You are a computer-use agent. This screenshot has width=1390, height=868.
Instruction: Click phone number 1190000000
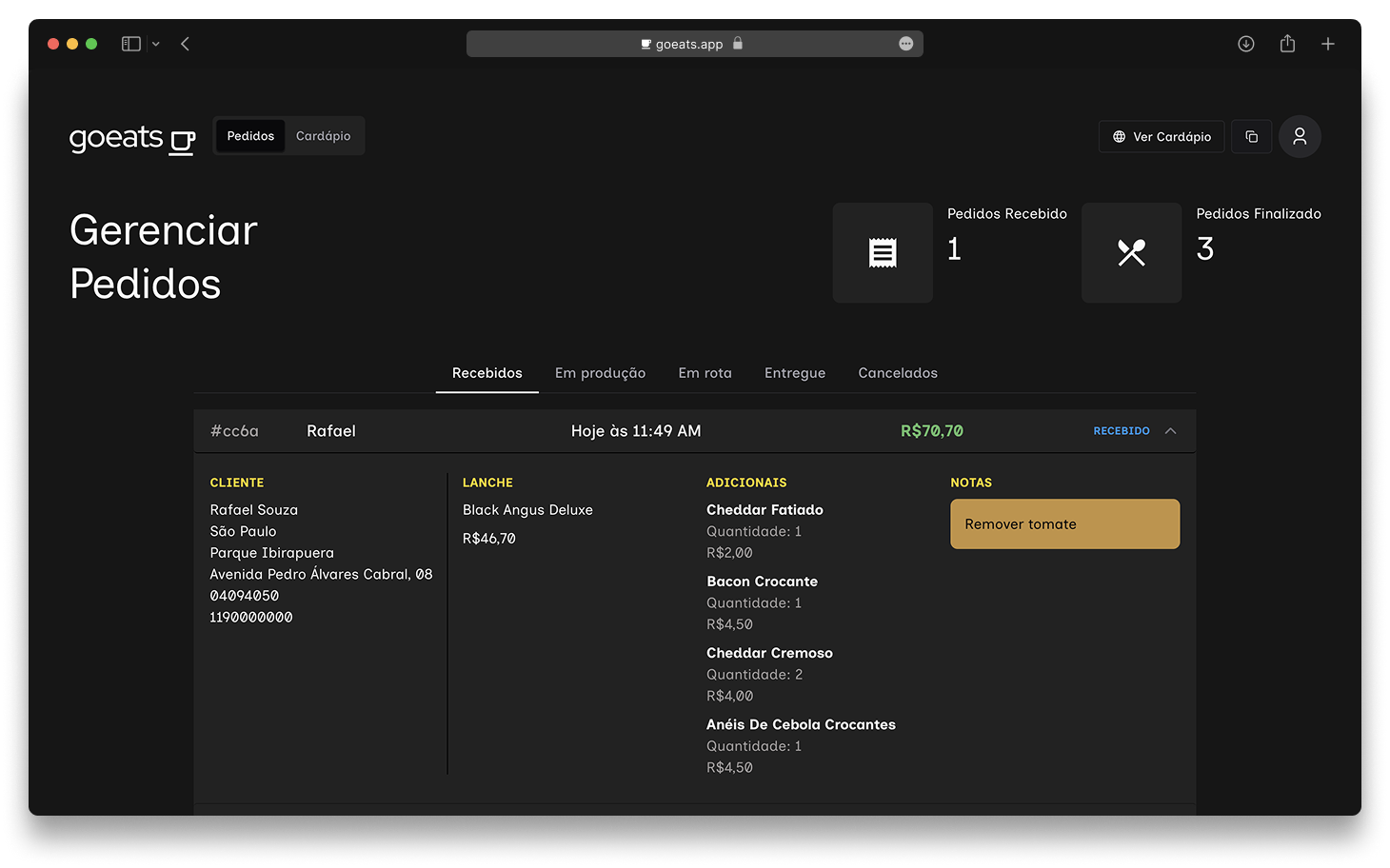coord(251,617)
